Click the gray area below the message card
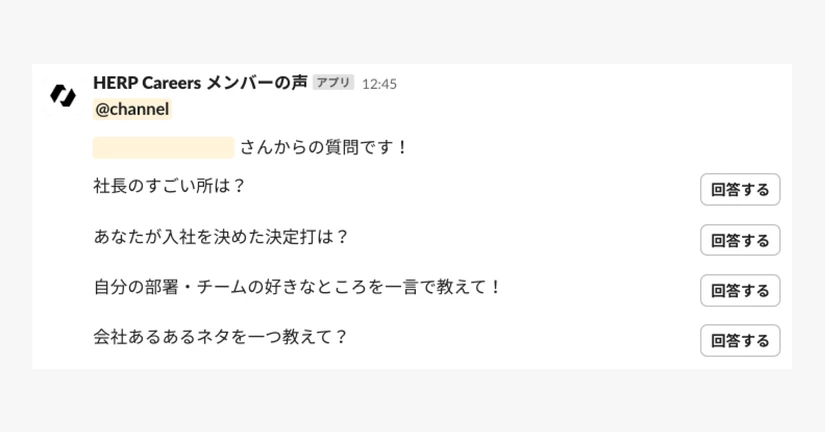Viewport: 825px width, 432px height. tap(412, 400)
